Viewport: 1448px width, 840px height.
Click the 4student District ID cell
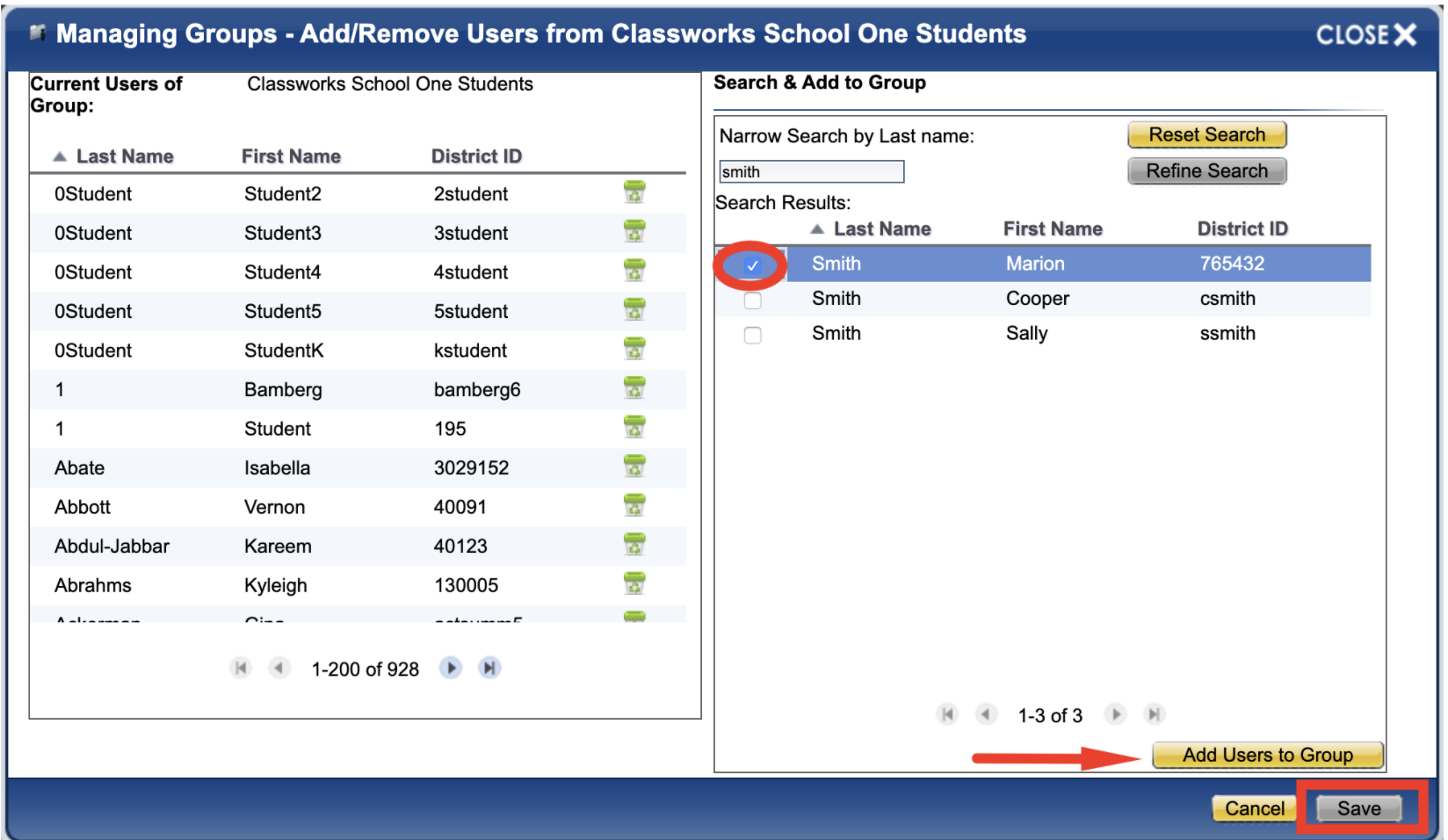pos(471,272)
